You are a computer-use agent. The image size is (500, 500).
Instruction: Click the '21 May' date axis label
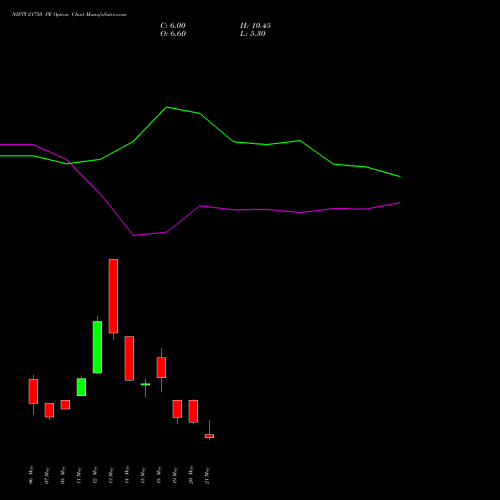pyautogui.click(x=207, y=475)
